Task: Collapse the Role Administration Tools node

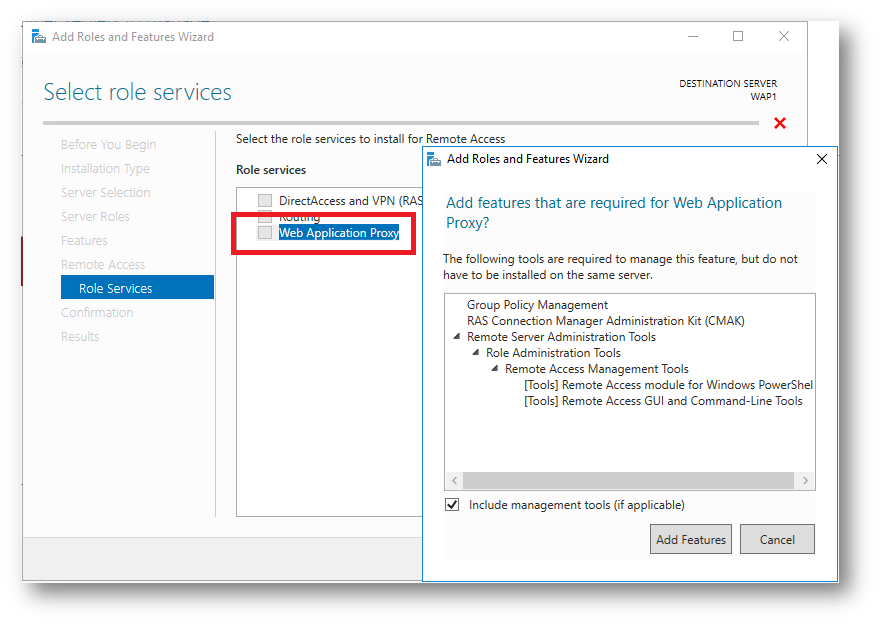Action: click(477, 353)
